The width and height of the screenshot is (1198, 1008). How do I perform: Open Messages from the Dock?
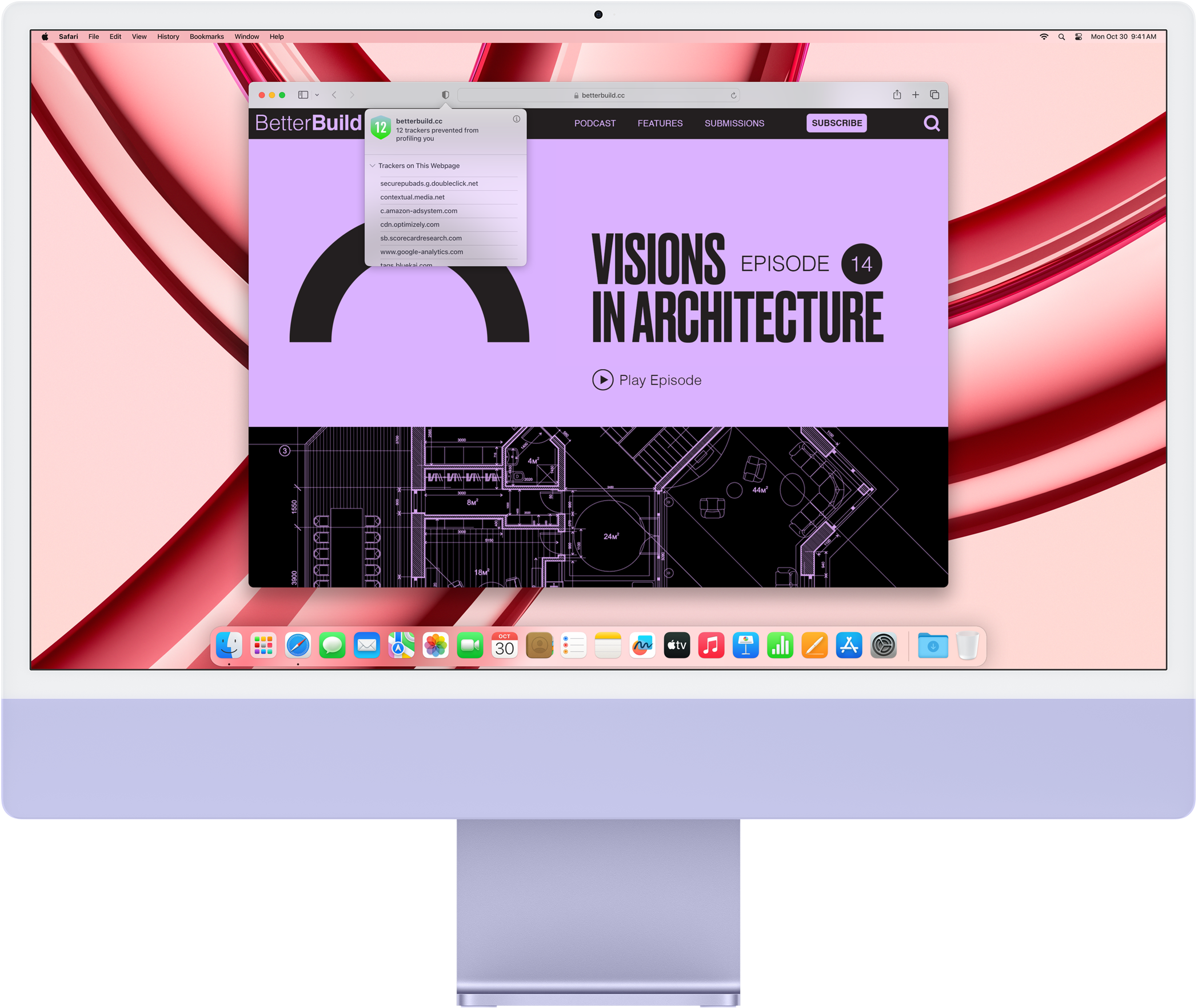point(333,646)
